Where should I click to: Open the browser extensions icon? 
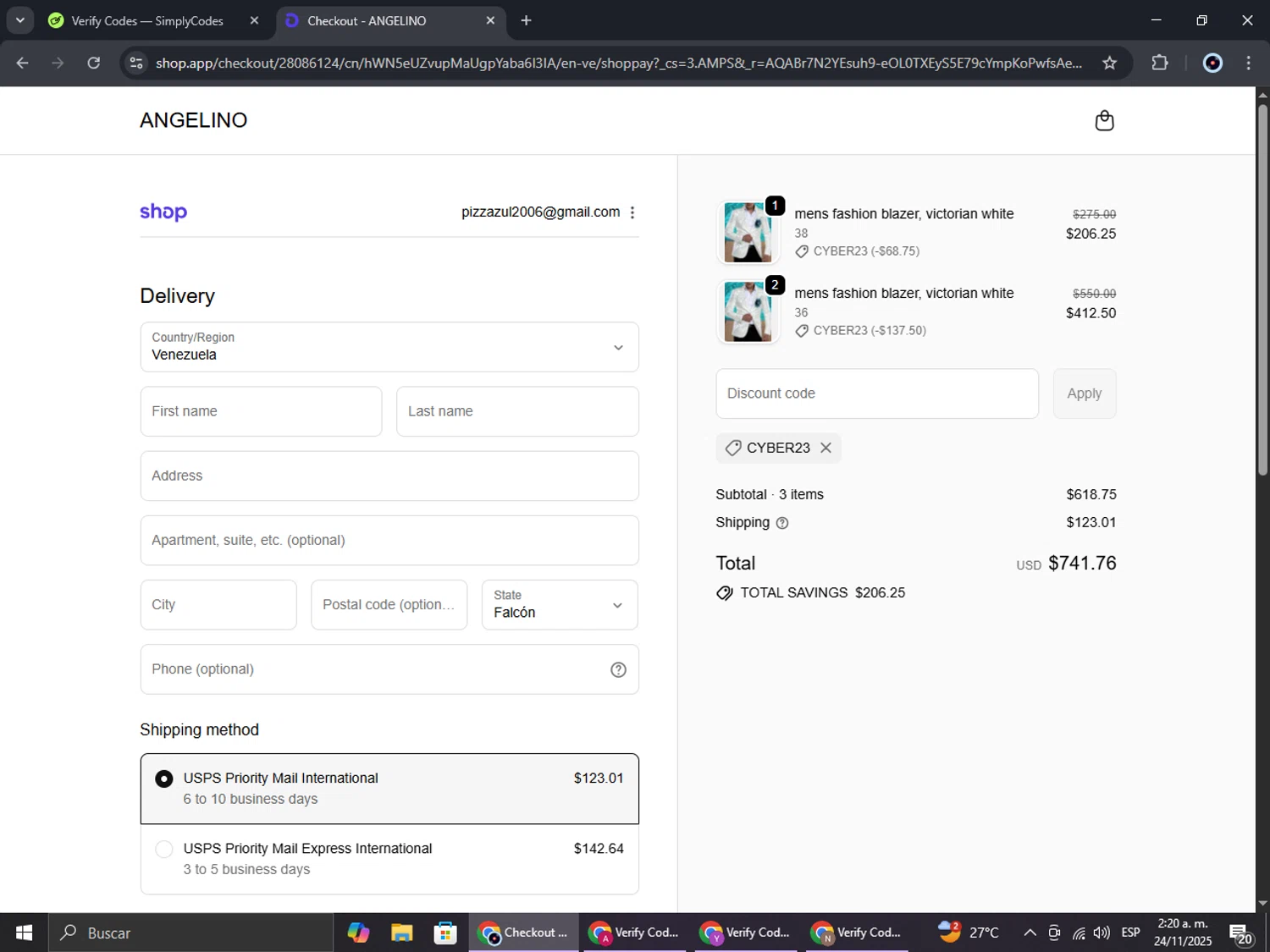pos(1160,63)
